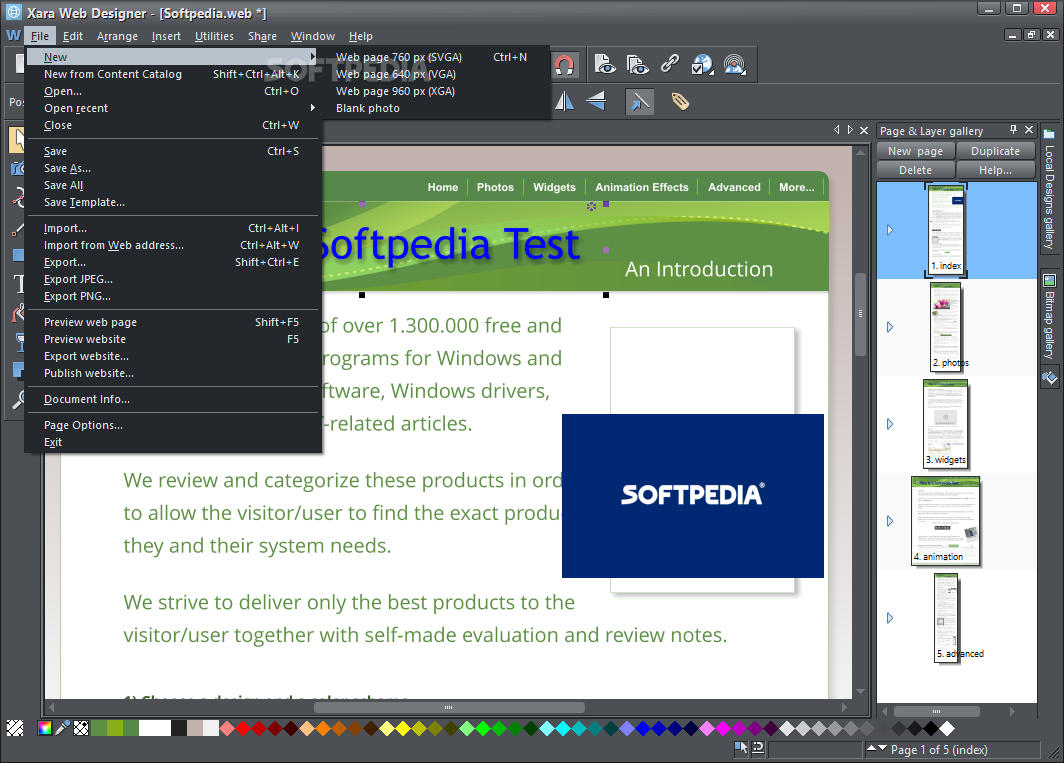
Task: Click the color editor rainbow square icon
Action: pos(45,728)
